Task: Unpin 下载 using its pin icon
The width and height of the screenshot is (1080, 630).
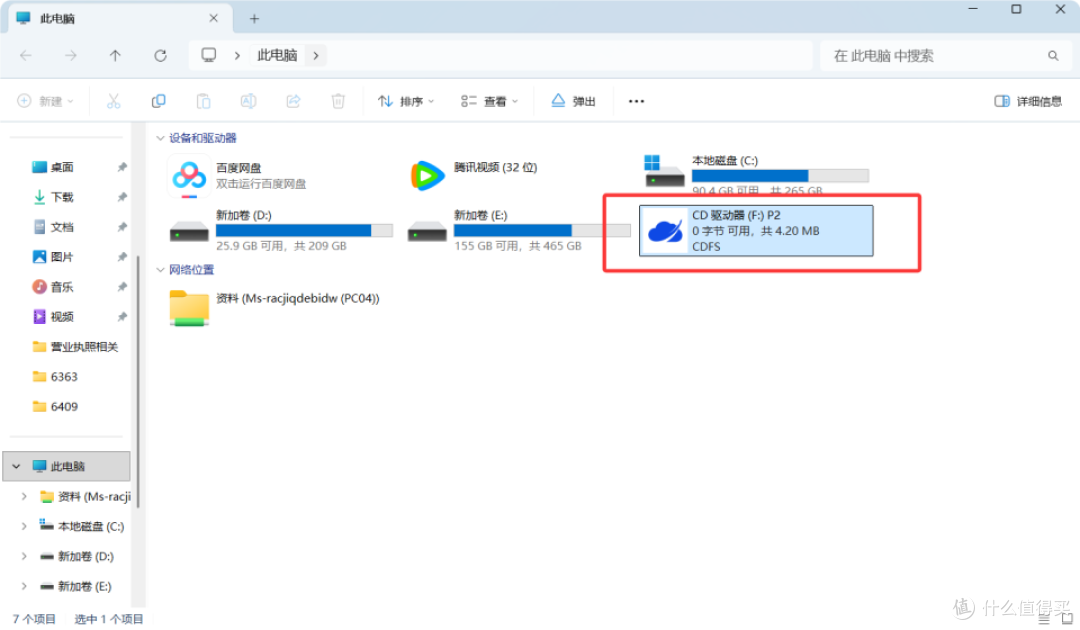Action: pyautogui.click(x=122, y=197)
